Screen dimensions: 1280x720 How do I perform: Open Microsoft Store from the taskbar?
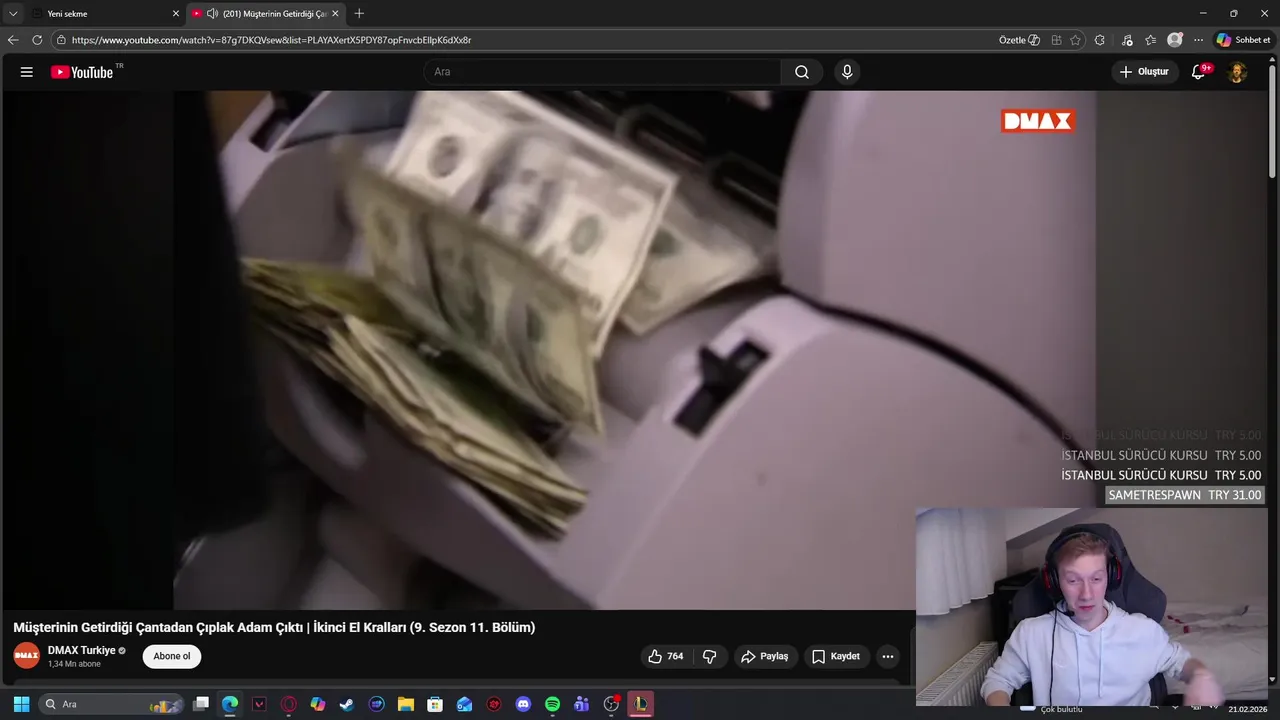(435, 704)
